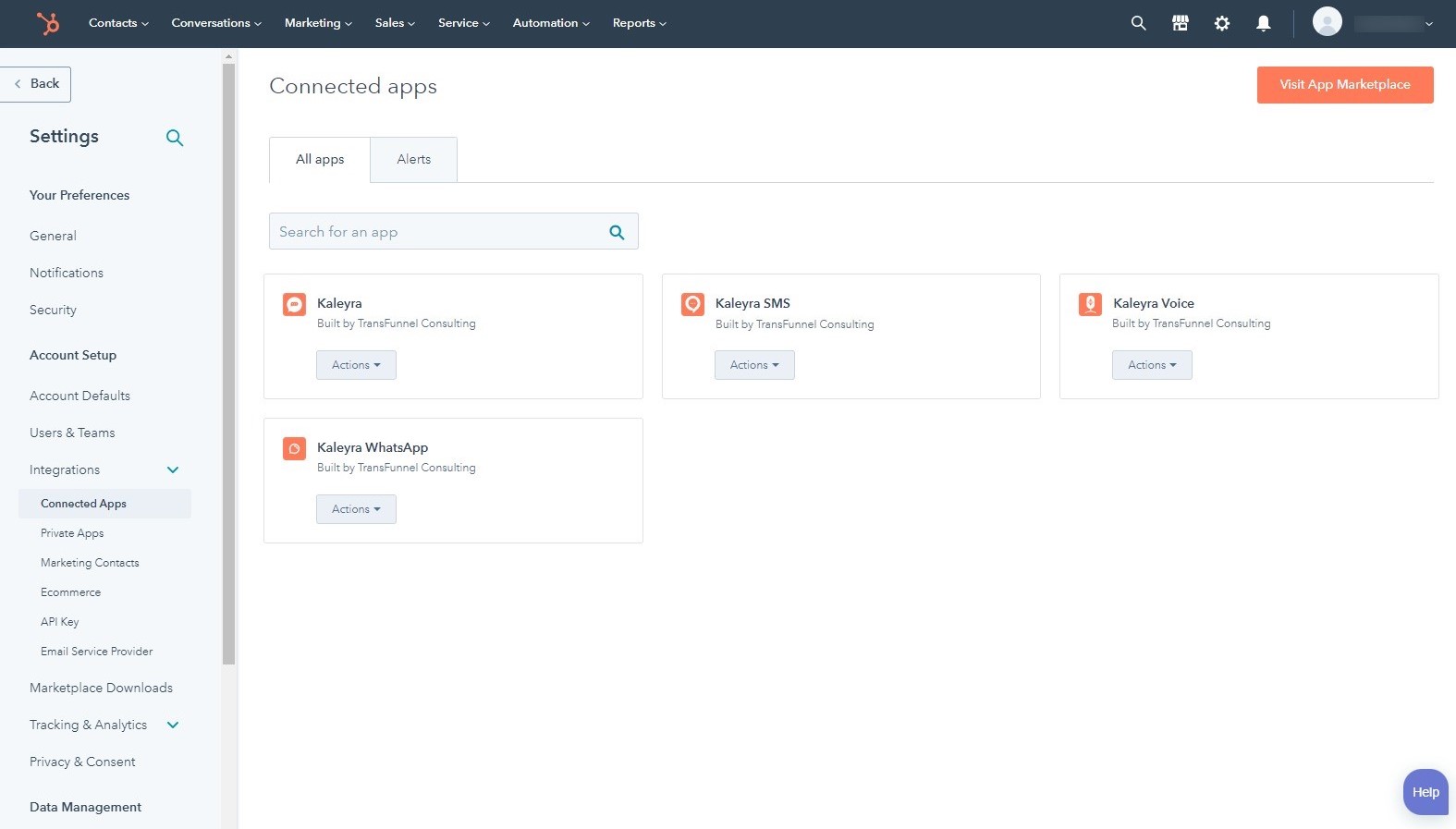Open Privacy & Consent settings

(82, 762)
